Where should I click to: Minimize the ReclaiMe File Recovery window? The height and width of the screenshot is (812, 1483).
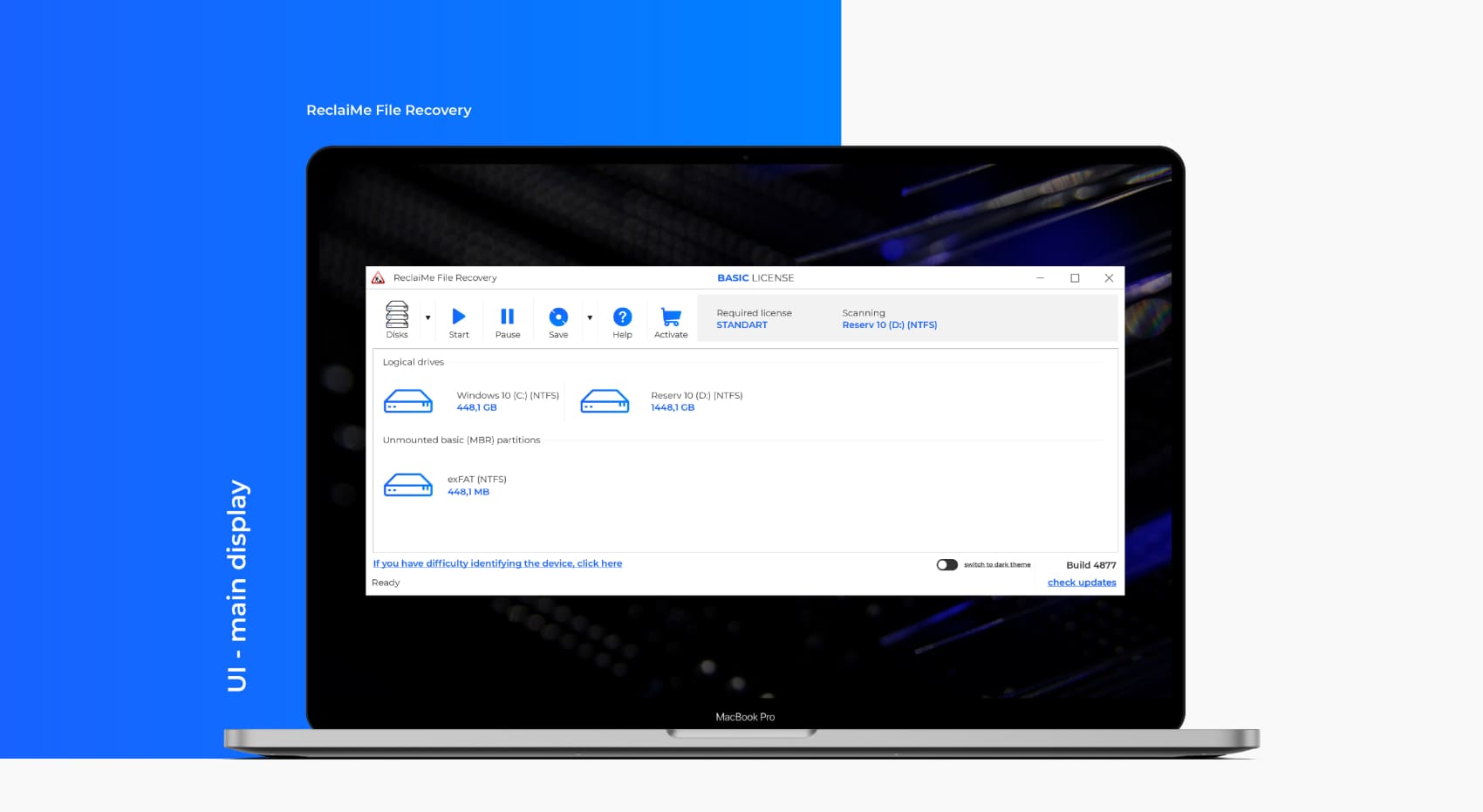[x=1040, y=278]
